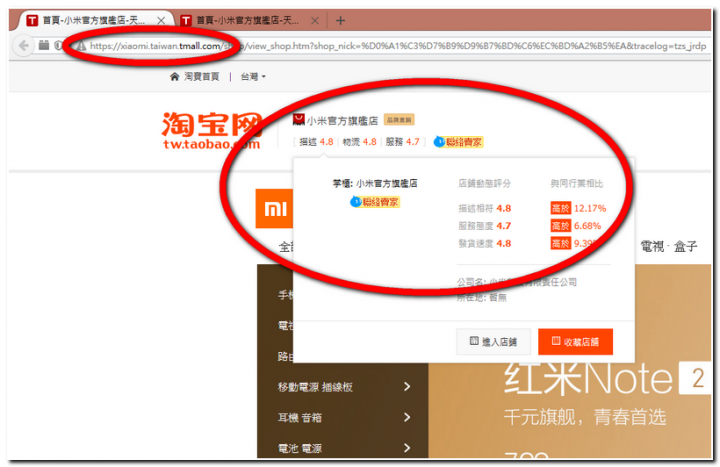The width and height of the screenshot is (720, 467).
Task: Click the 淘宝网 tw.taobao.com logo
Action: [x=212, y=130]
